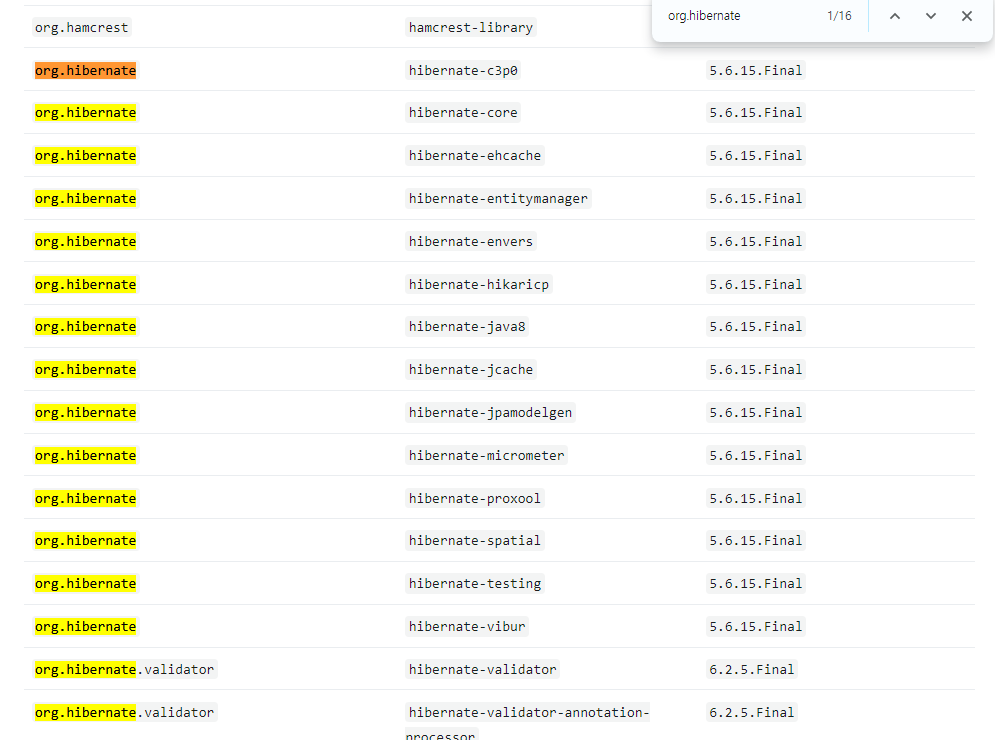Click org.hibernate in hibernate-core row
The image size is (995, 740).
click(86, 112)
